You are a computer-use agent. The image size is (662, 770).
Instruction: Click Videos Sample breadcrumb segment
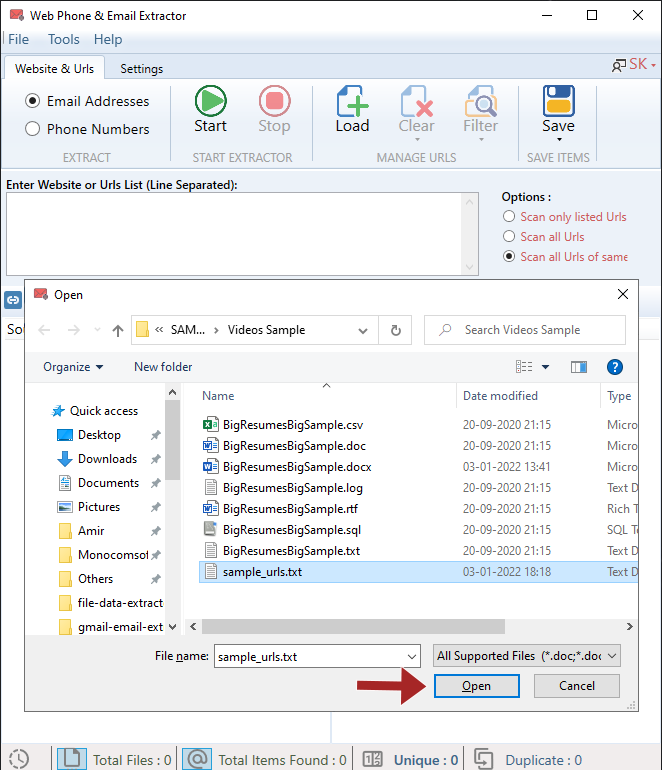tap(266, 330)
